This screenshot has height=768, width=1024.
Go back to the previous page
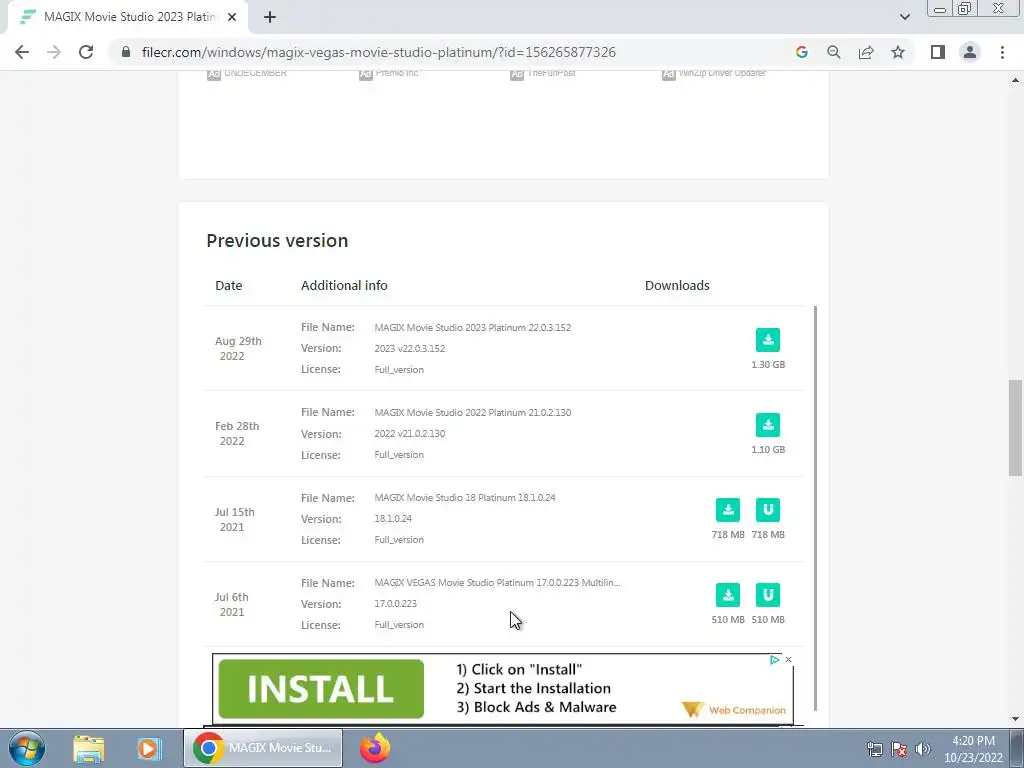click(22, 52)
